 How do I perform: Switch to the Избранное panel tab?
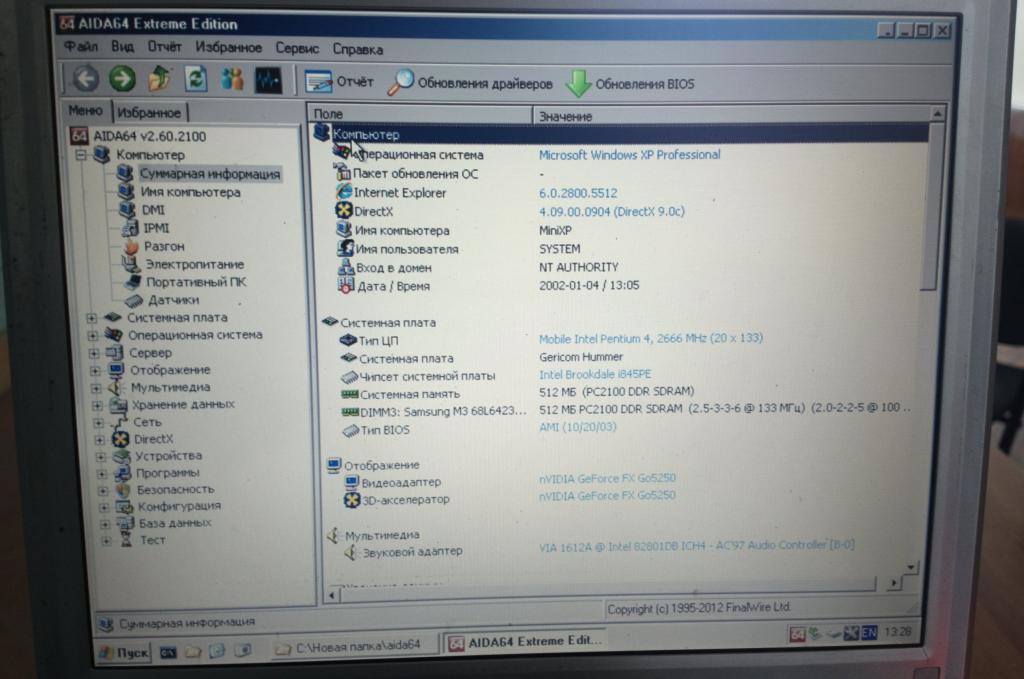149,112
